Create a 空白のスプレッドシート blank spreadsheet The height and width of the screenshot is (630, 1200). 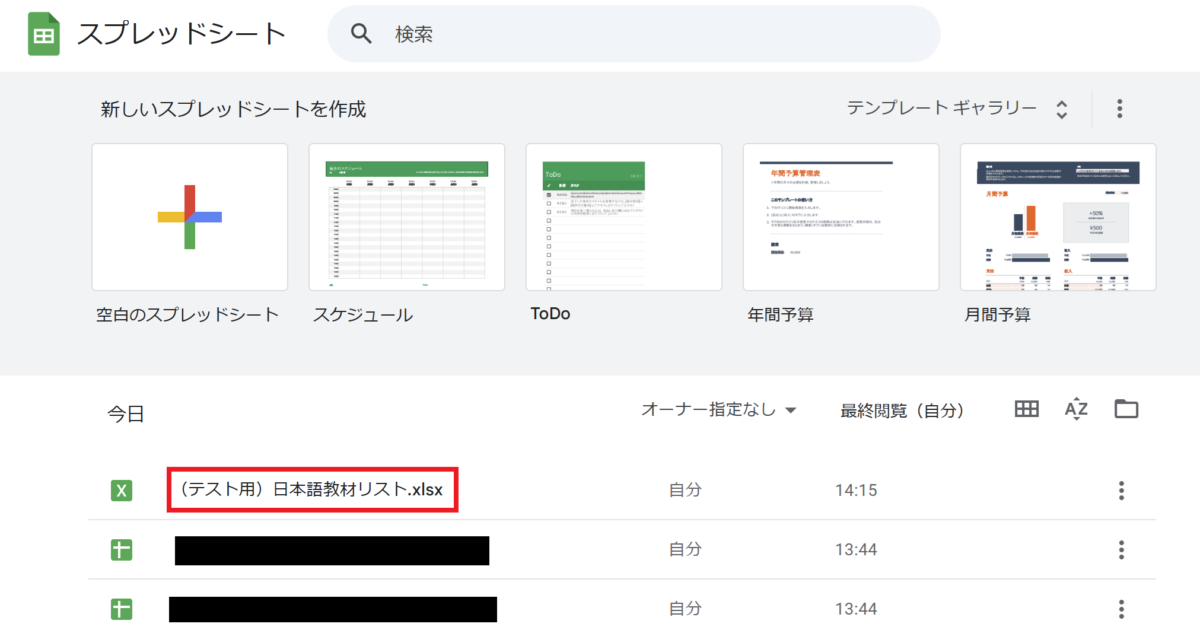coord(189,217)
